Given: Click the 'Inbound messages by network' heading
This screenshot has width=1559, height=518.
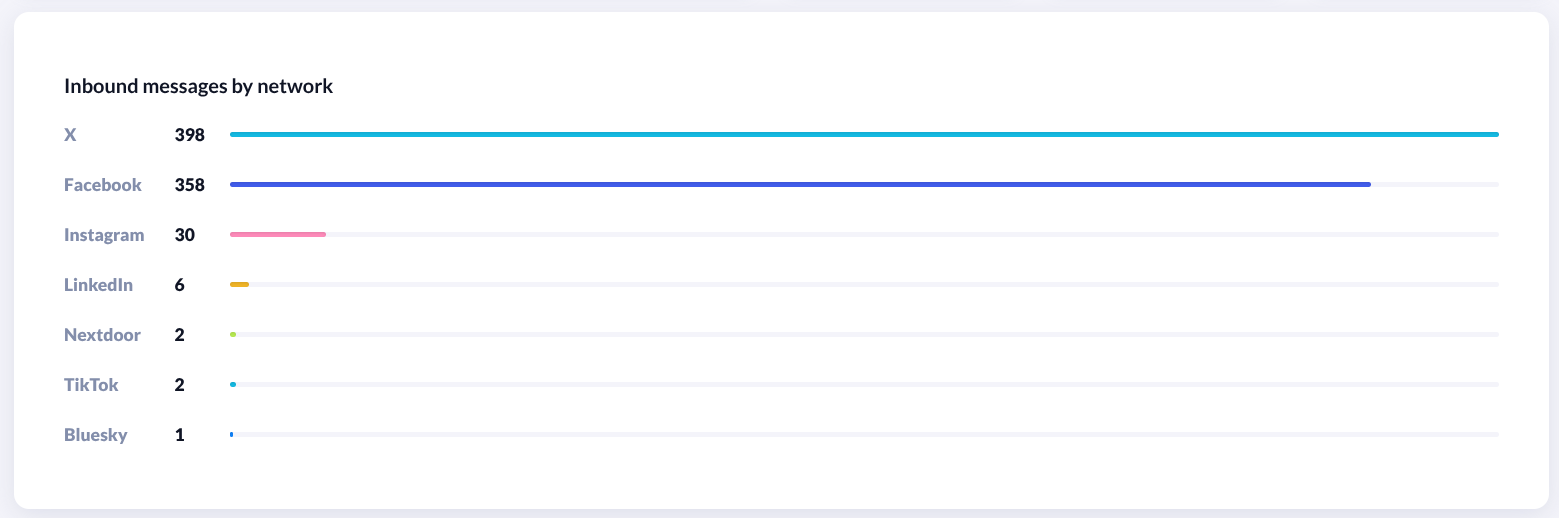Looking at the screenshot, I should [x=198, y=87].
